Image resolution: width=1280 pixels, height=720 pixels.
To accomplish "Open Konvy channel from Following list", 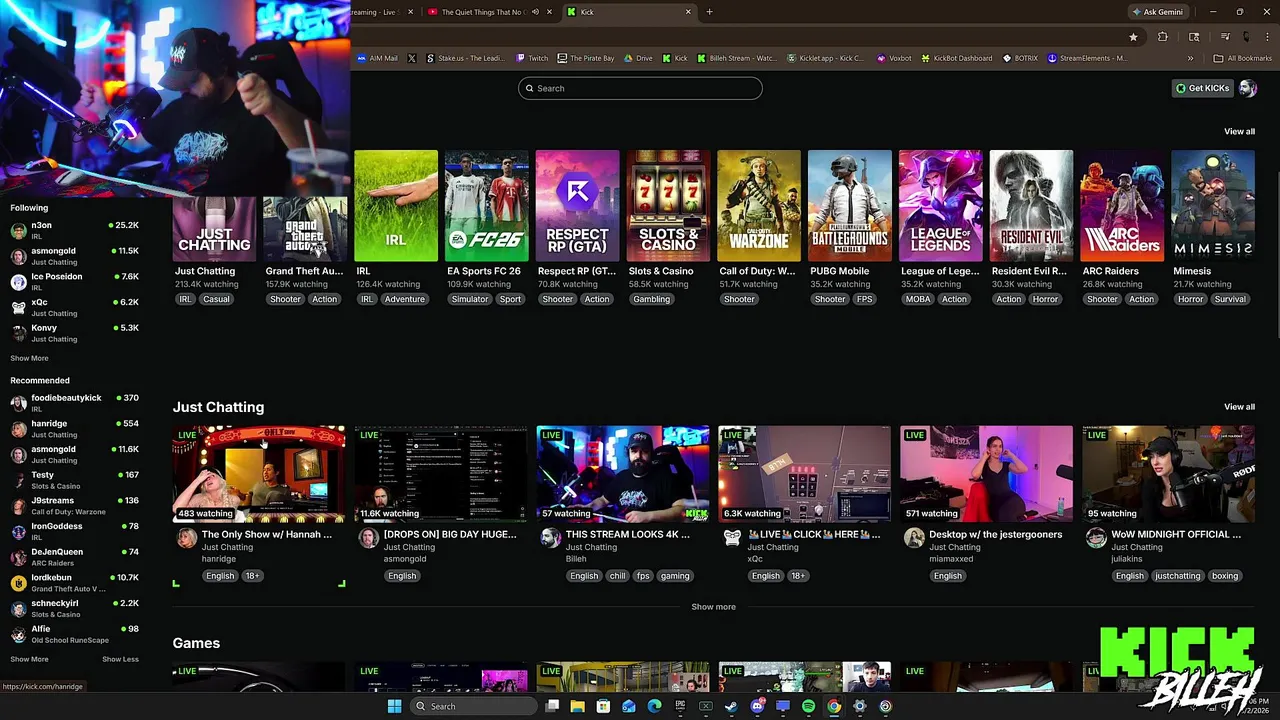I will 74,333.
